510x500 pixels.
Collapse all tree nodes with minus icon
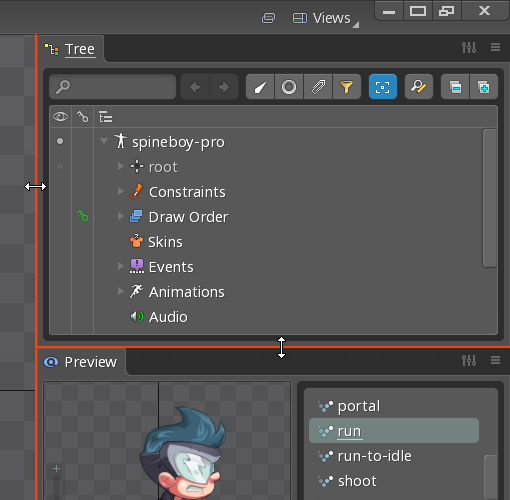[x=455, y=87]
